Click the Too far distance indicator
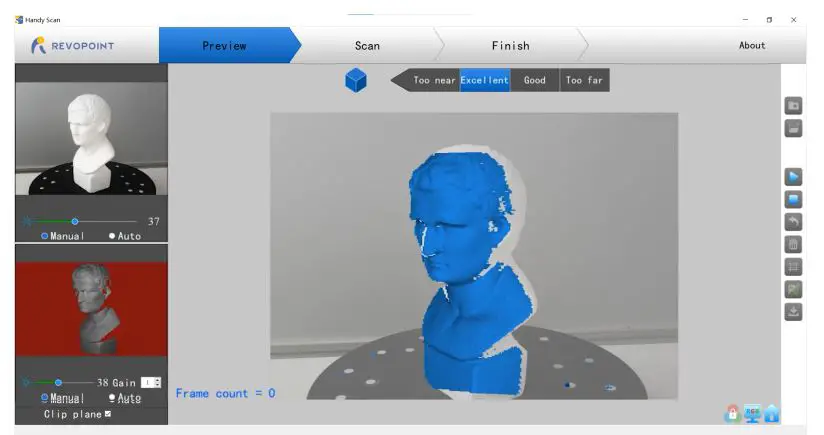The image size is (824, 435). click(x=584, y=80)
